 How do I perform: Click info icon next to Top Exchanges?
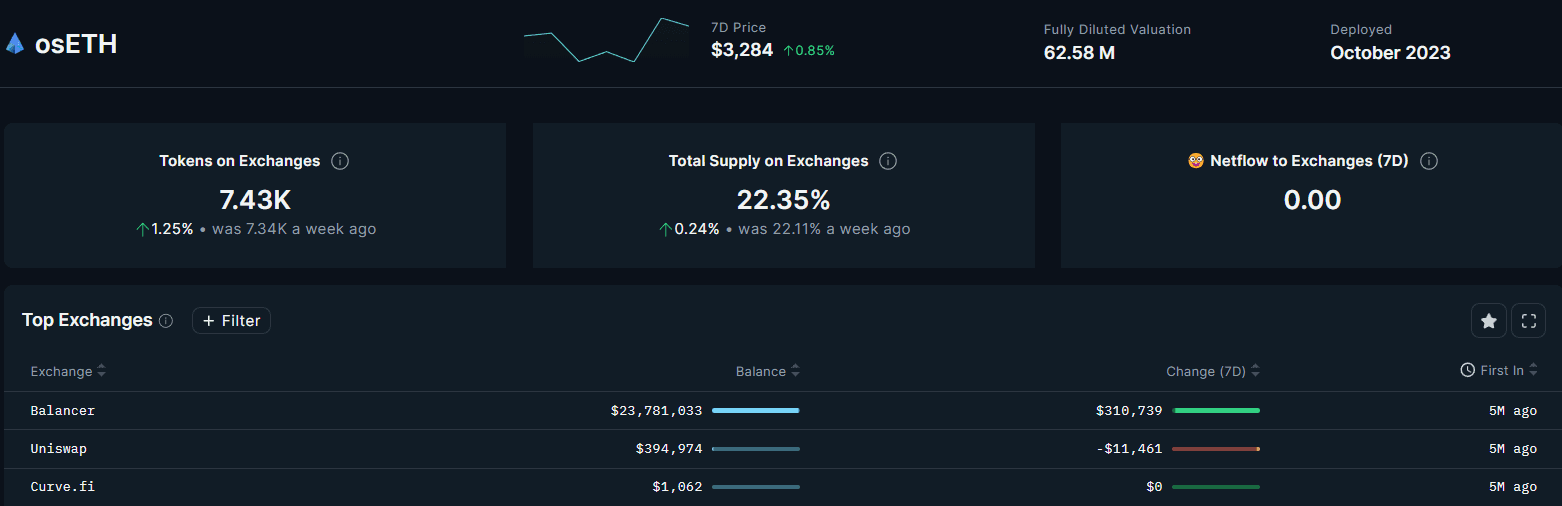pos(166,321)
